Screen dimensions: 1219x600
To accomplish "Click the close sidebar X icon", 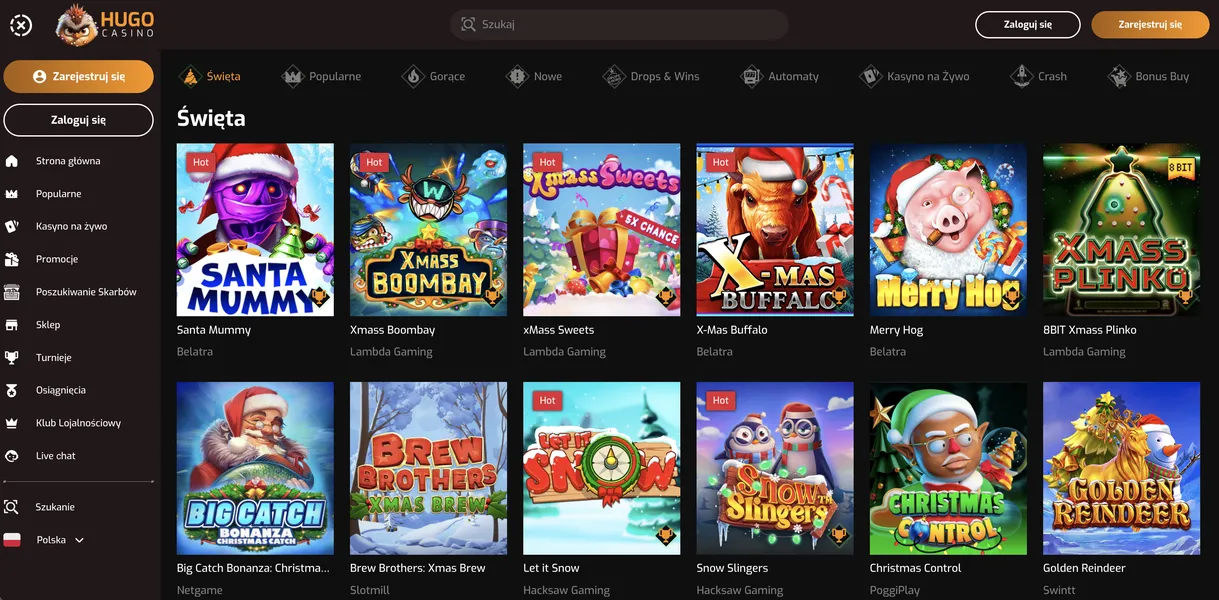I will pyautogui.click(x=21, y=25).
